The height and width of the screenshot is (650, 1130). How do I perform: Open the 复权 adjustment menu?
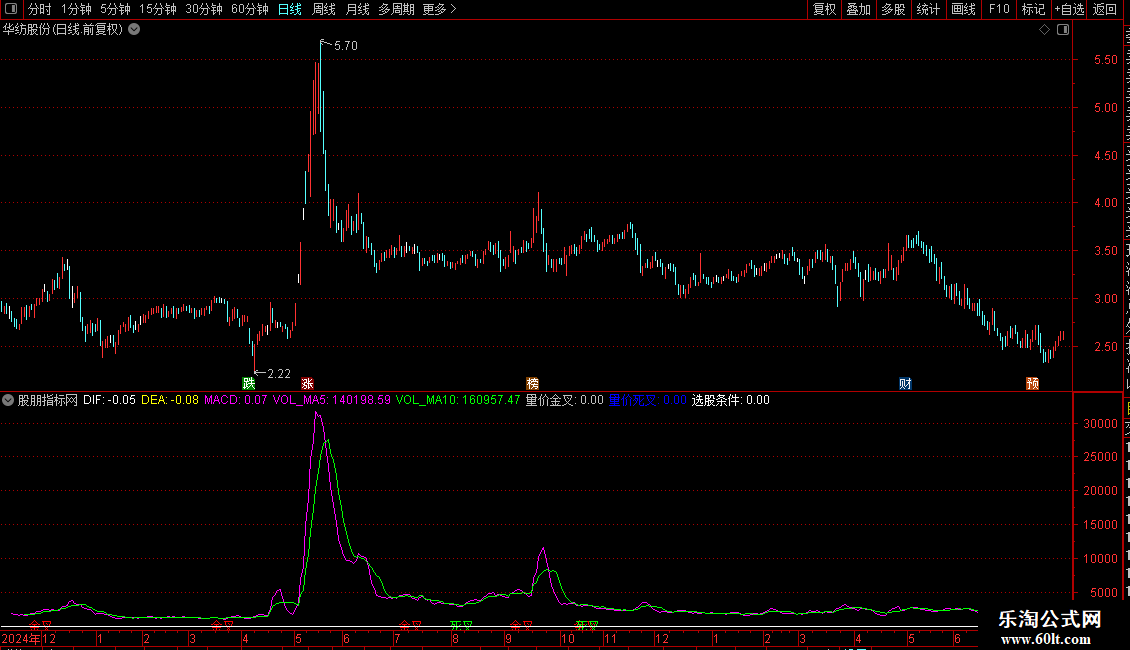pyautogui.click(x=824, y=9)
